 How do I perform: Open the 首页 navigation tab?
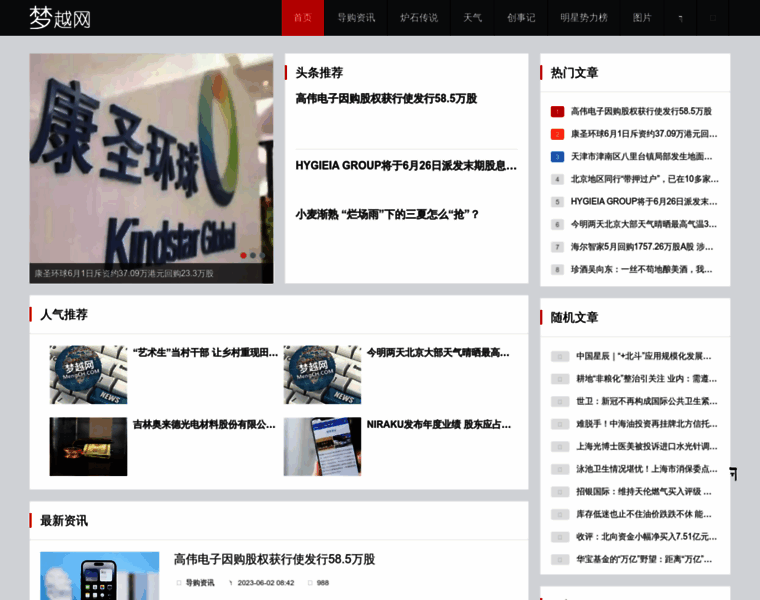(303, 18)
